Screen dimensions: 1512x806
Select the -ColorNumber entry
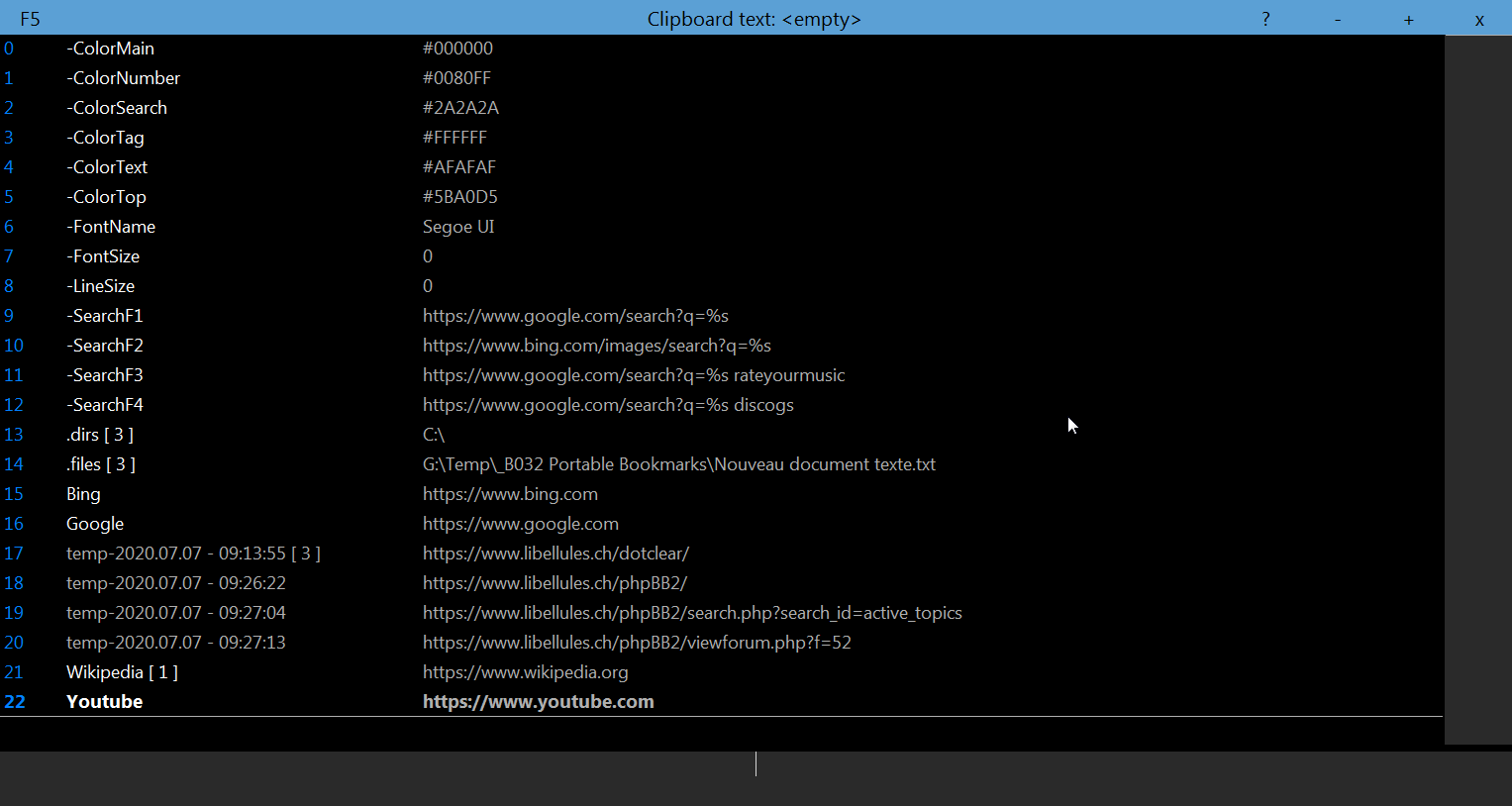click(123, 78)
